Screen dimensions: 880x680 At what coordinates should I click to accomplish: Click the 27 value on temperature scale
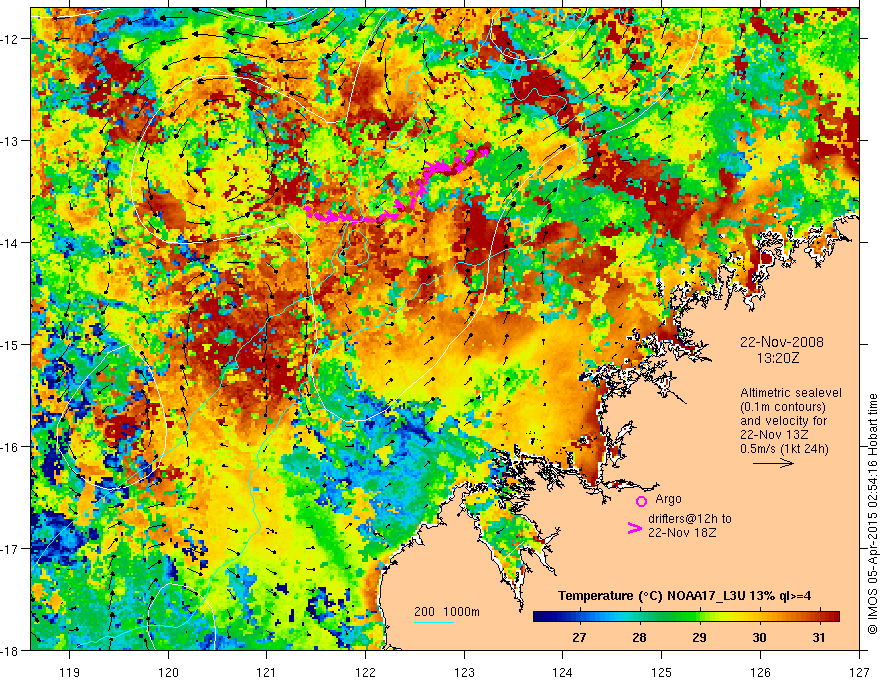[579, 637]
